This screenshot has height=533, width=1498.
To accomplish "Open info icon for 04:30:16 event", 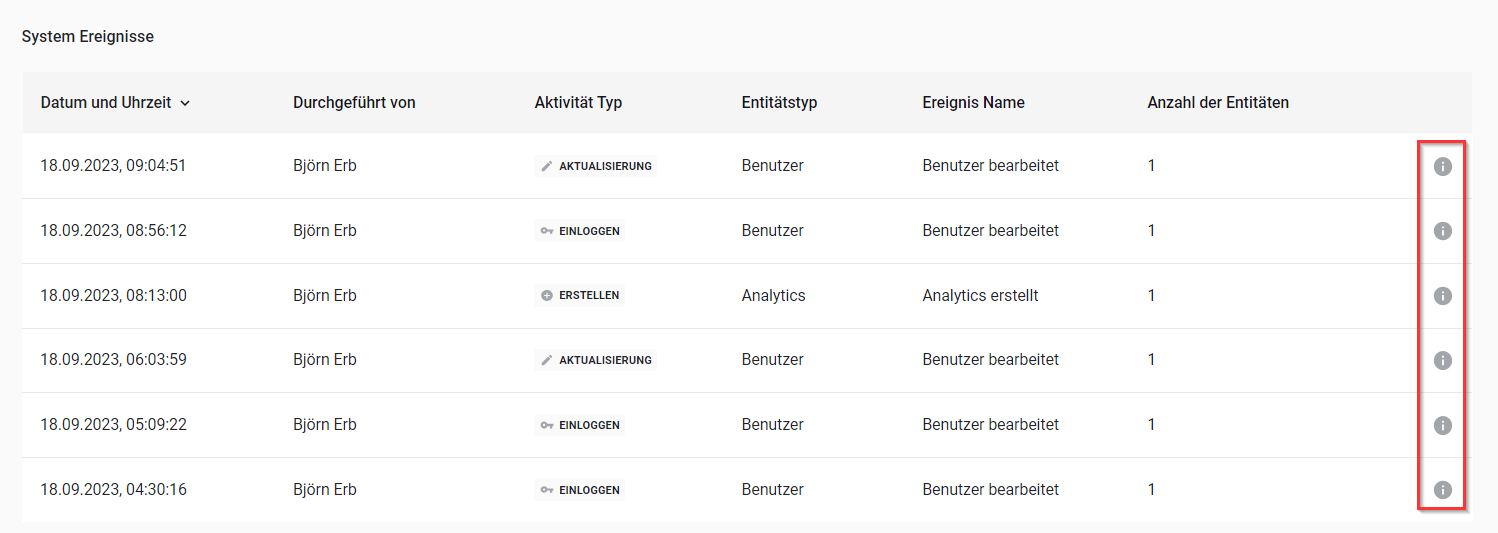I will [1442, 490].
